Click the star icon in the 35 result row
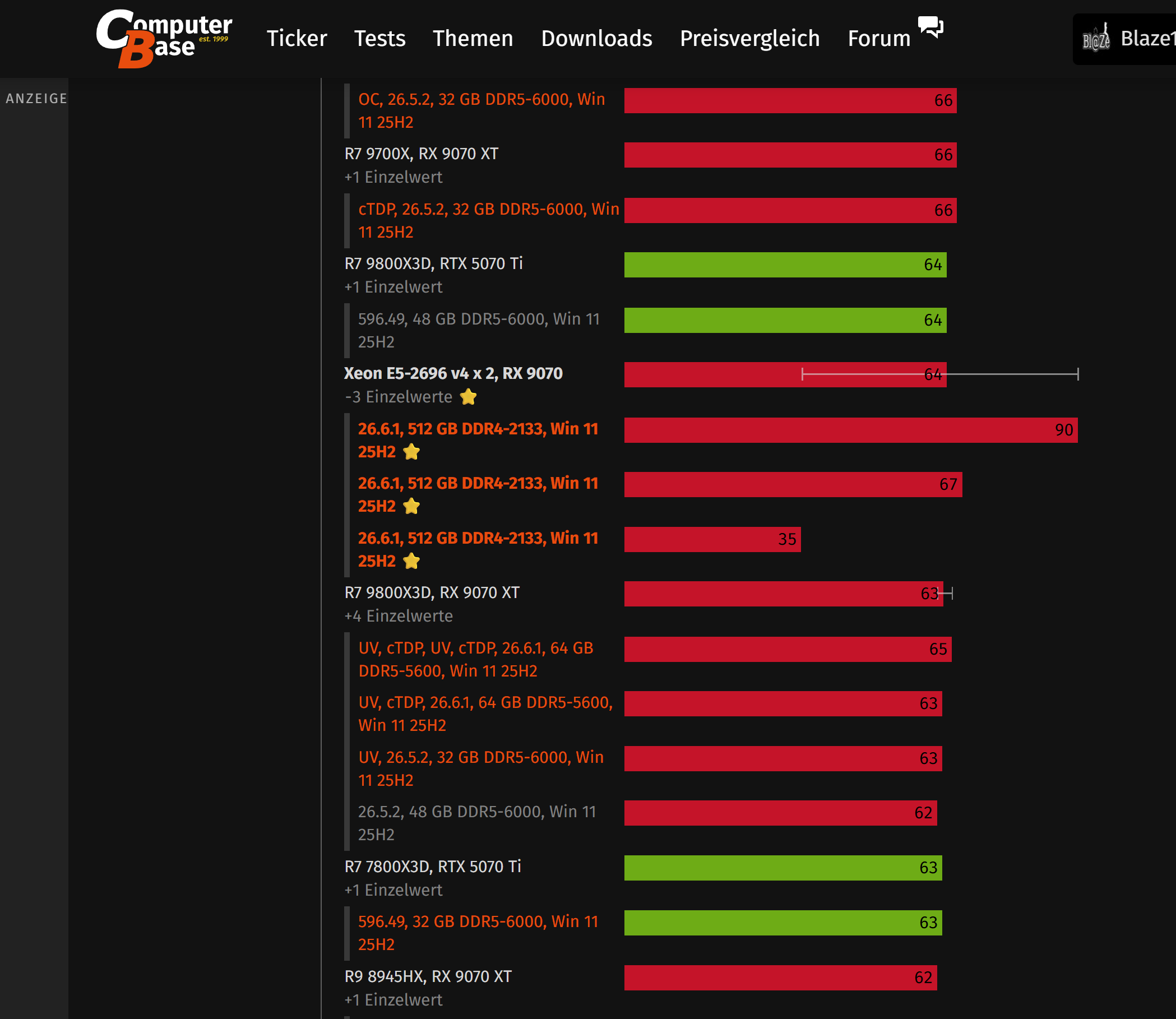This screenshot has height=1019, width=1176. coord(411,561)
